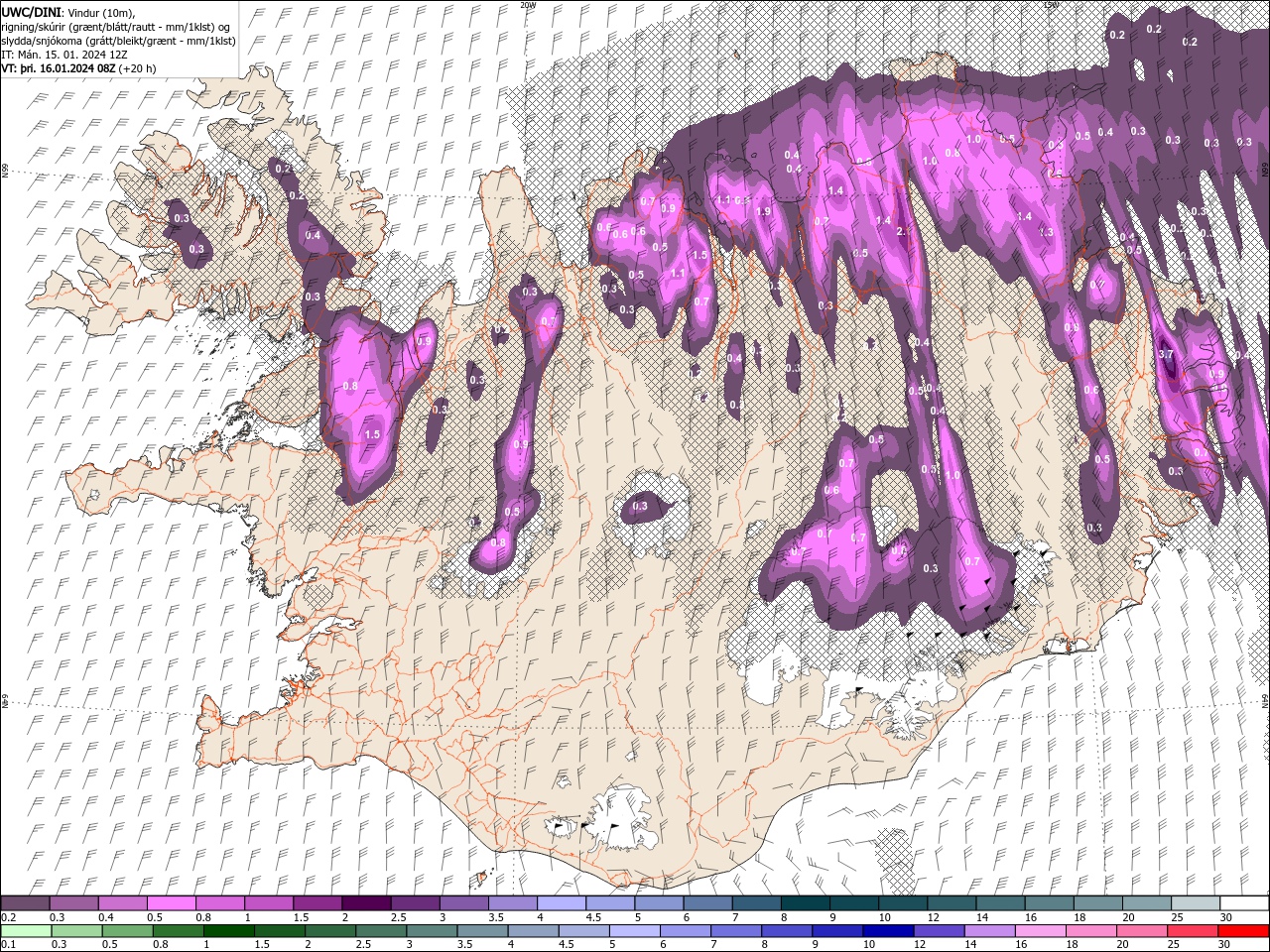The width and height of the screenshot is (1270, 952).
Task: Pick the slate blue 6 swatch in snow scale
Action: tap(707, 902)
